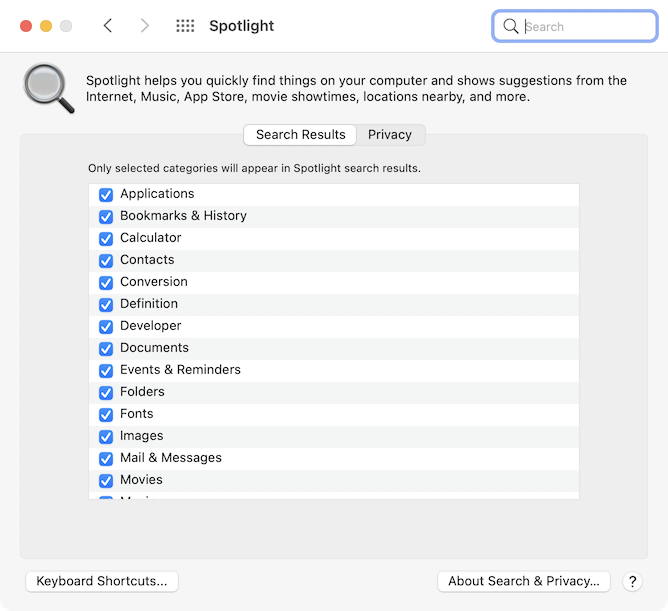Uncheck Contacts in search results
This screenshot has width=668, height=611.
click(x=106, y=261)
